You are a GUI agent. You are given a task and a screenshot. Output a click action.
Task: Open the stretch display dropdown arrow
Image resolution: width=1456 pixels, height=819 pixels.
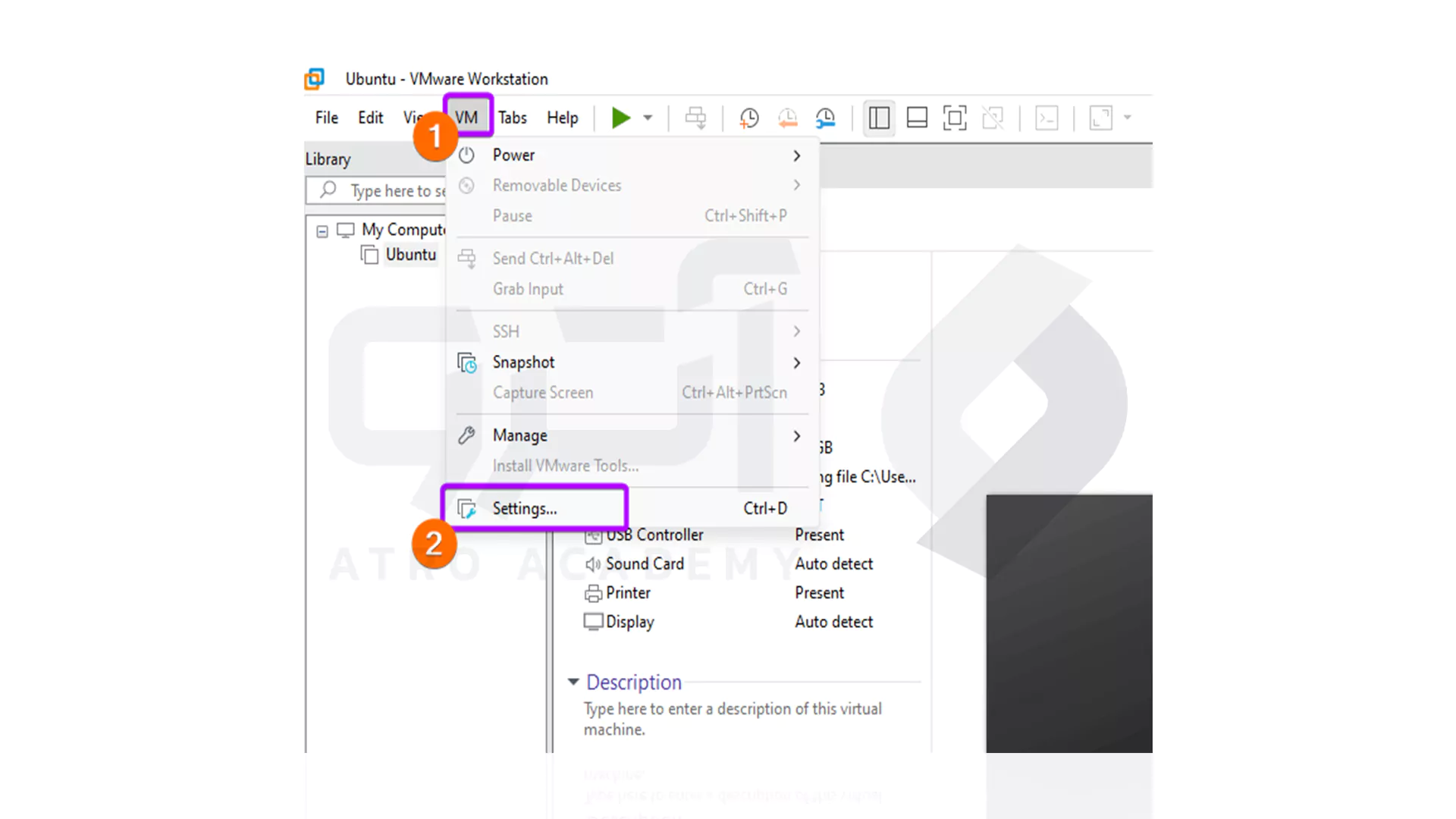[x=1128, y=118]
